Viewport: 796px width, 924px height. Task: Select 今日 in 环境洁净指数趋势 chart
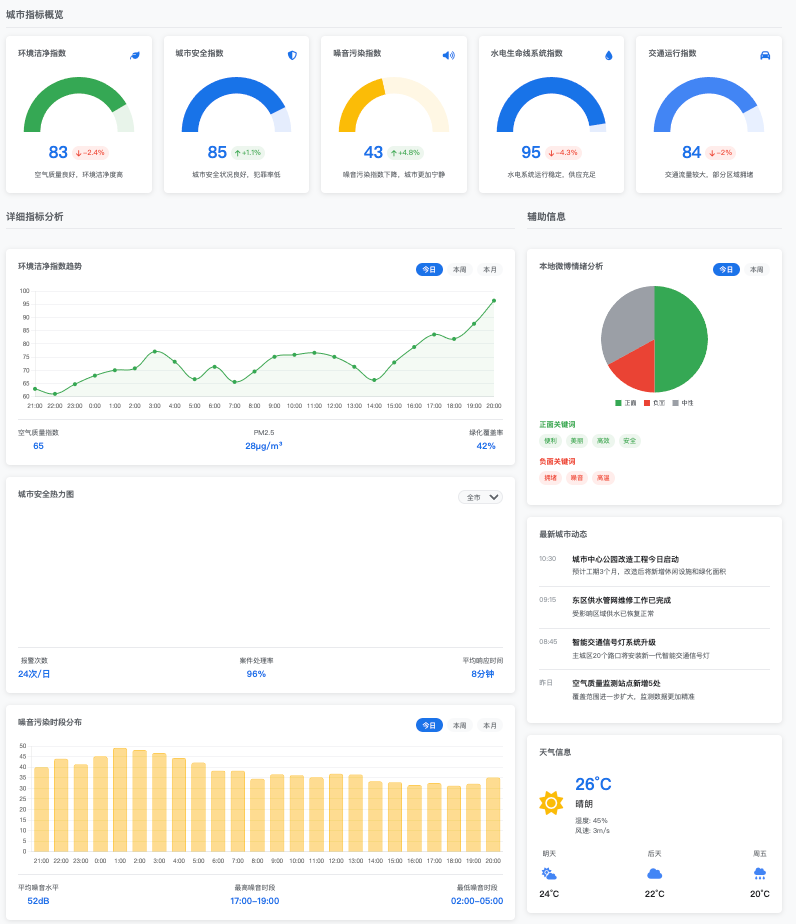pyautogui.click(x=429, y=269)
